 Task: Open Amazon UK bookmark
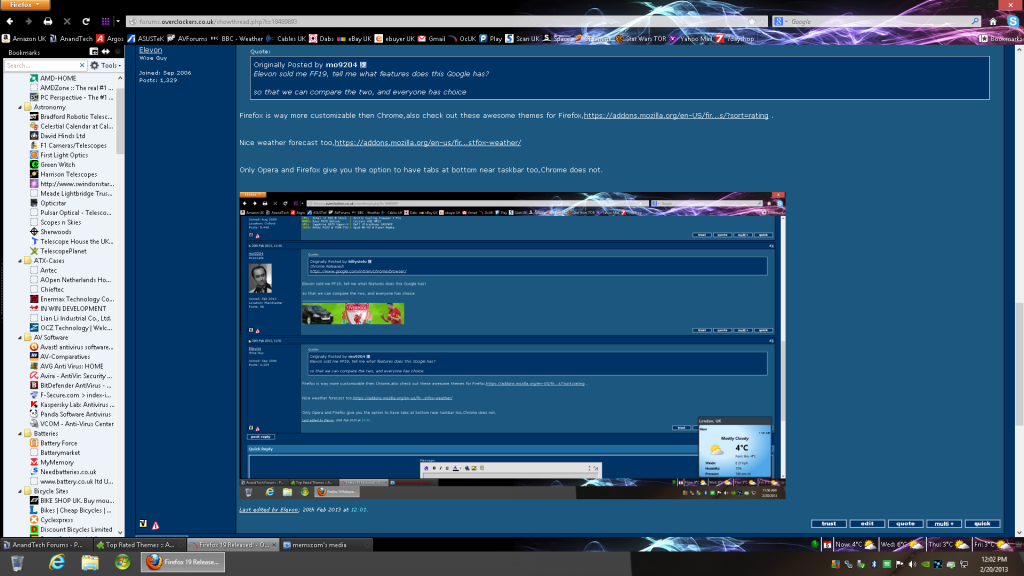tap(24, 39)
